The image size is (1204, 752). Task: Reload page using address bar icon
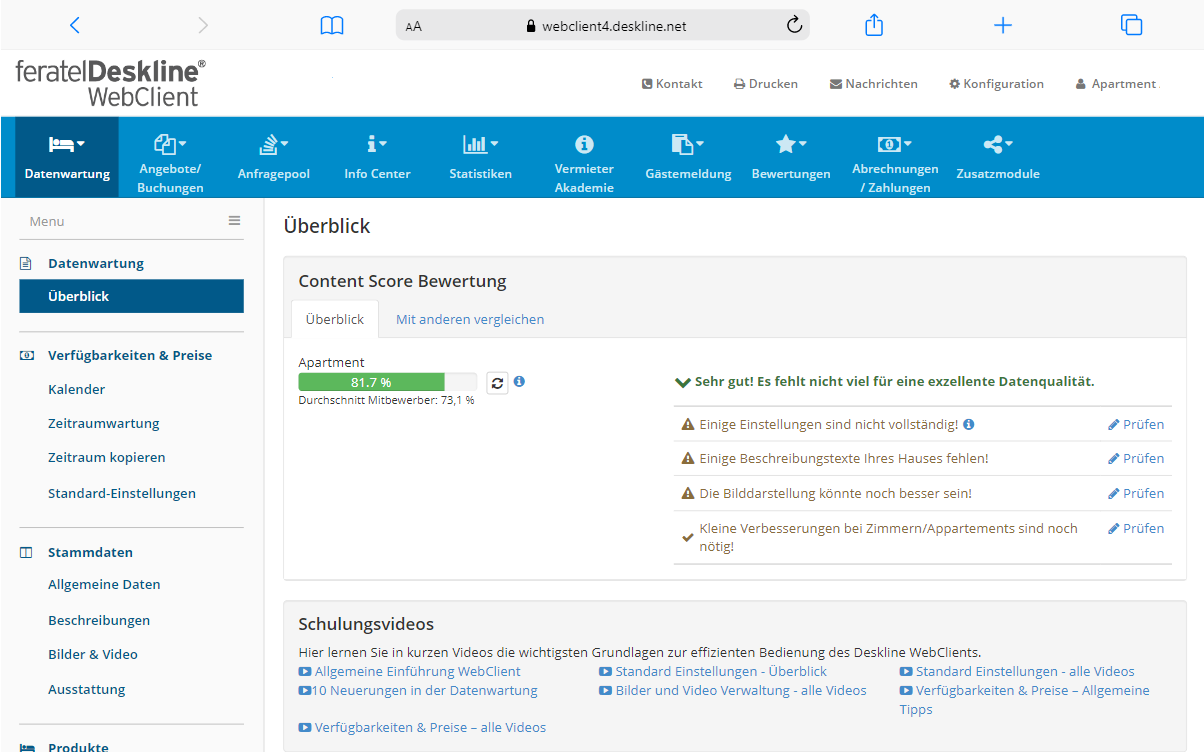795,26
